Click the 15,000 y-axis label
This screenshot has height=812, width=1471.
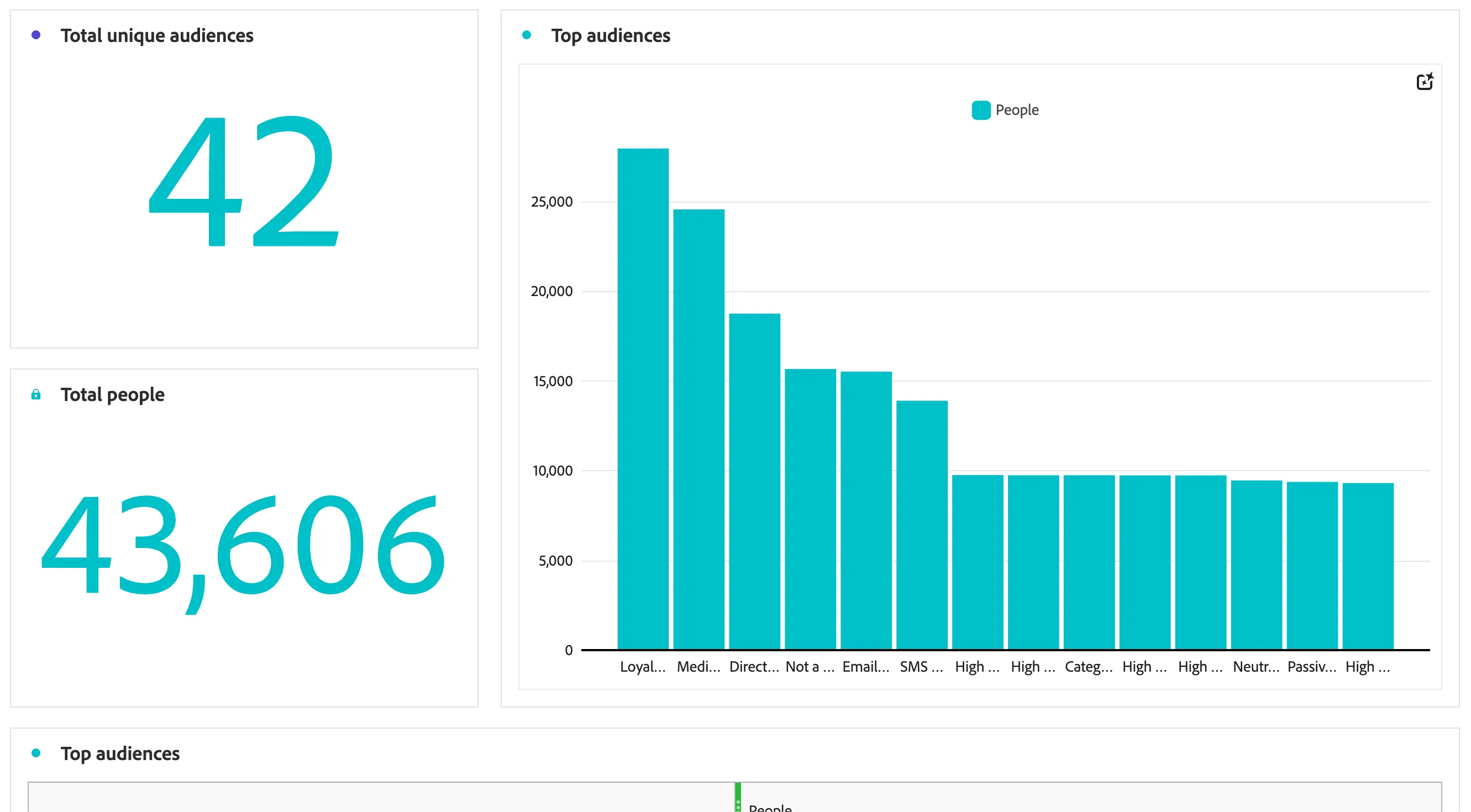553,381
